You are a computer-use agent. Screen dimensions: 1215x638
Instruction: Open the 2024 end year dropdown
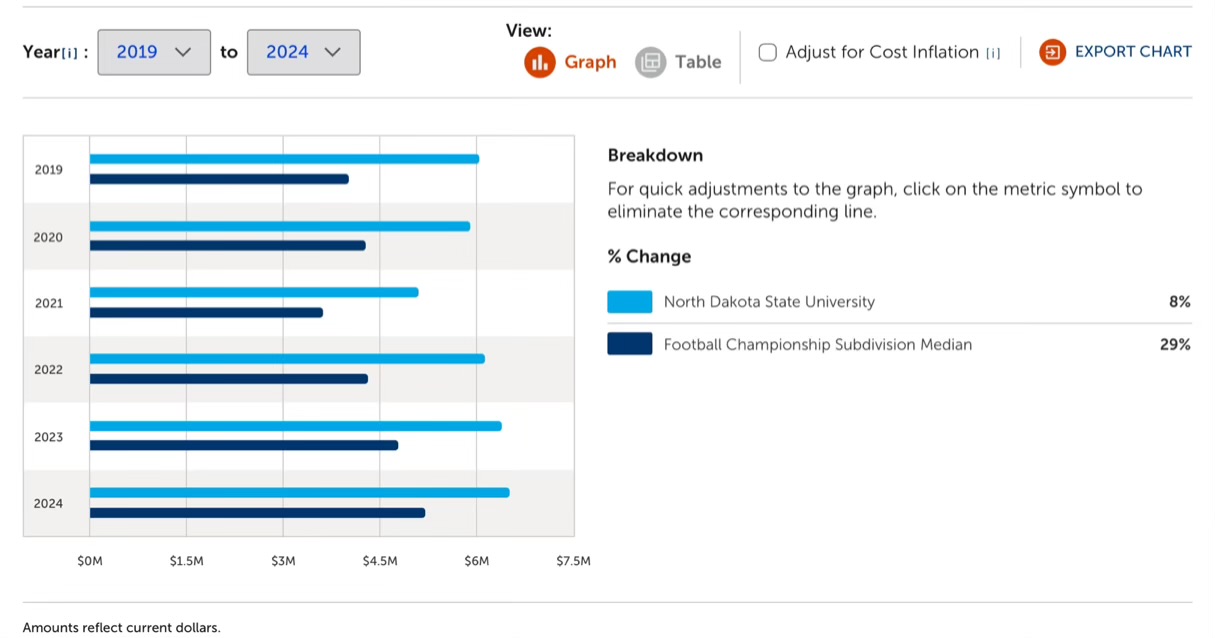[303, 52]
